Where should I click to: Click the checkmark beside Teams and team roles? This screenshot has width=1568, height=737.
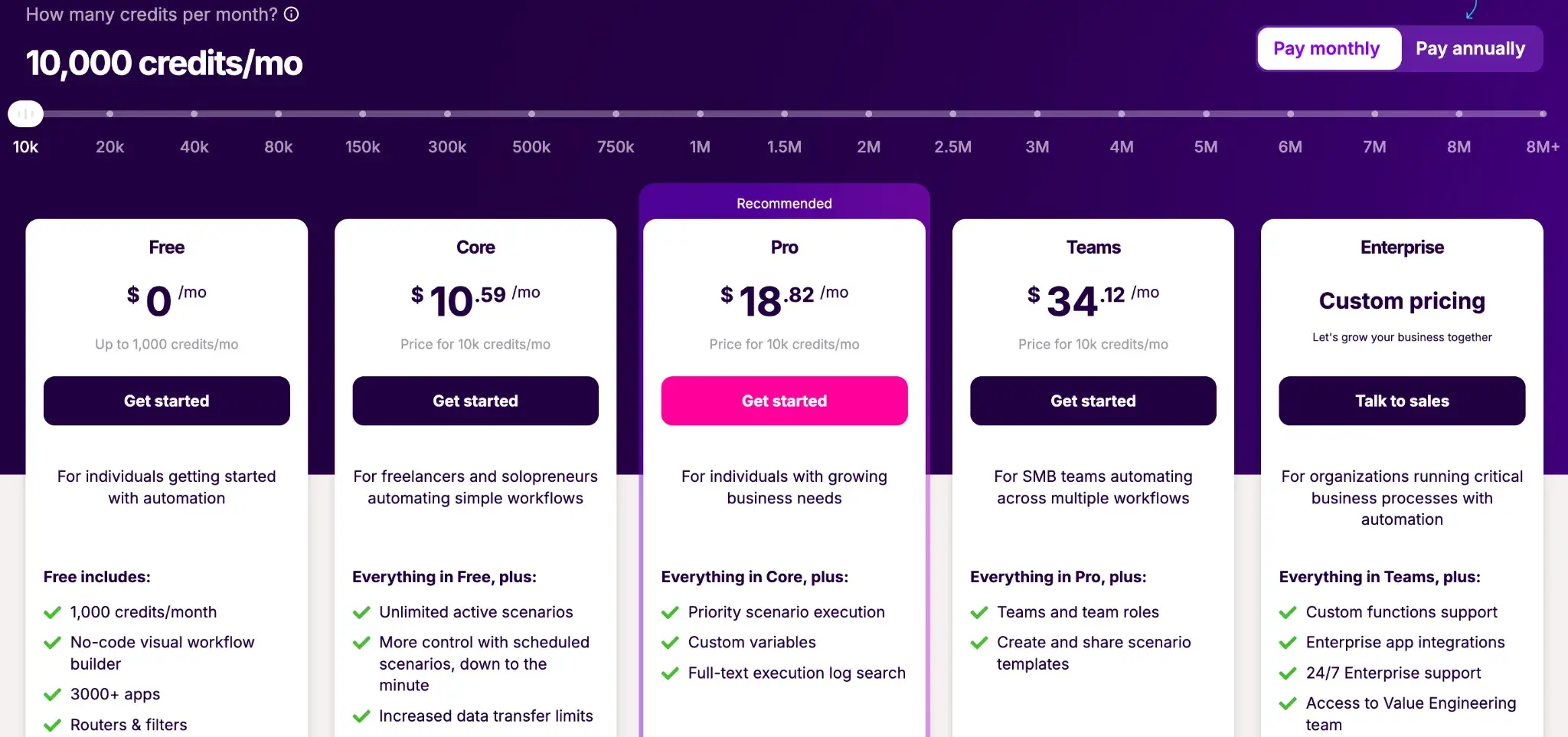tap(978, 612)
